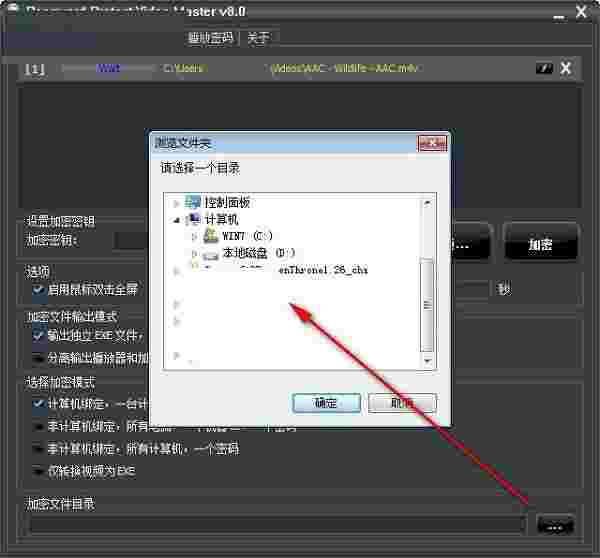Click the 请选择一个目录 prompt text
The width and height of the screenshot is (600, 558).
click(200, 168)
